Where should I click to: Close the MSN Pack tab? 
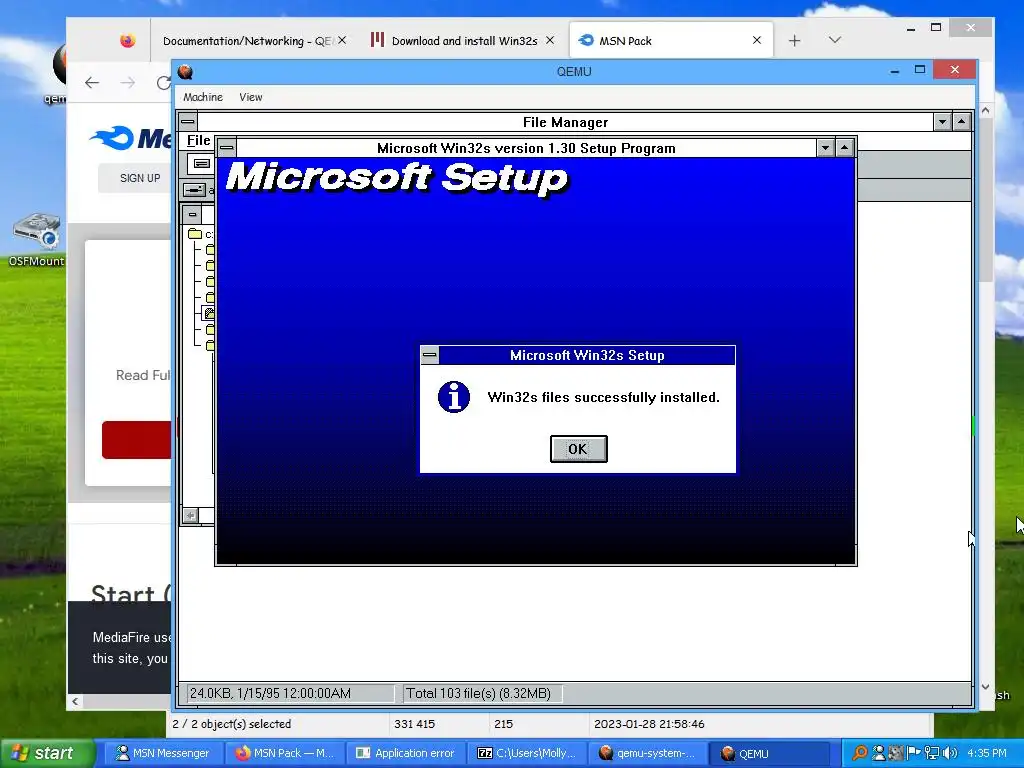click(x=757, y=40)
